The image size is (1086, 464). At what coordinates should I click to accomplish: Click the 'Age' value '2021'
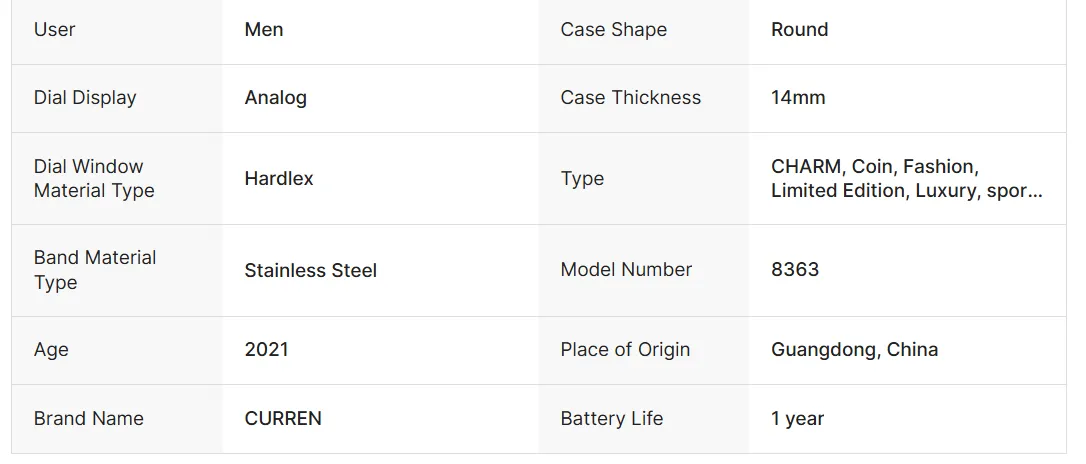tap(266, 350)
